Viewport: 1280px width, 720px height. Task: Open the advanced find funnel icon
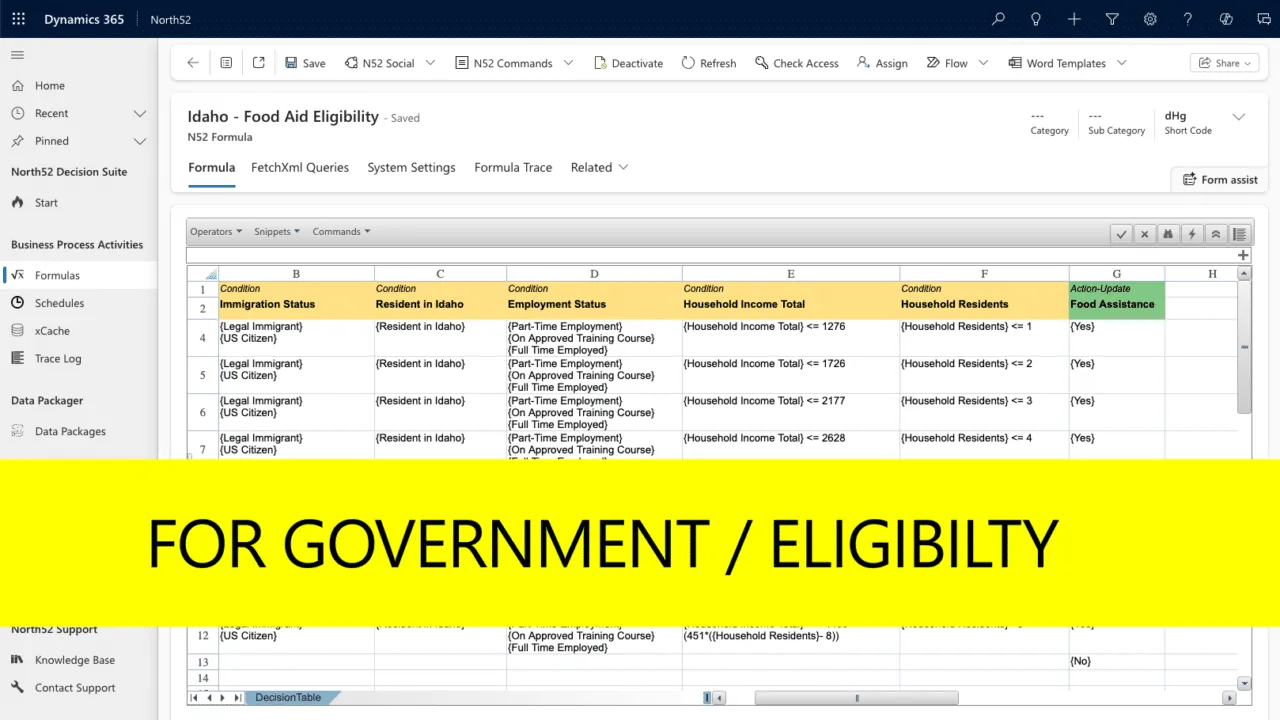[x=1112, y=19]
